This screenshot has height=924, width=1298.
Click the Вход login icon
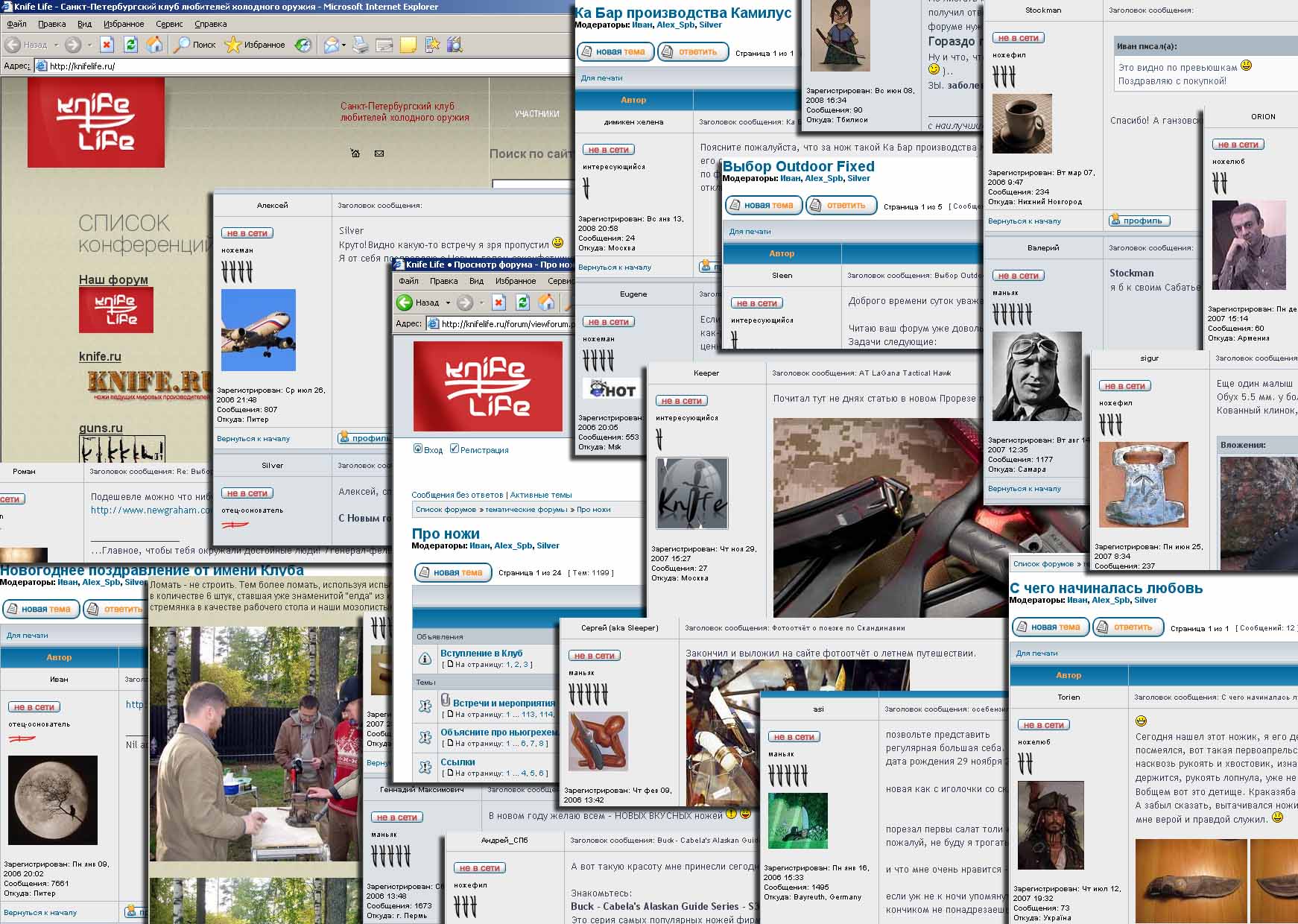point(418,449)
